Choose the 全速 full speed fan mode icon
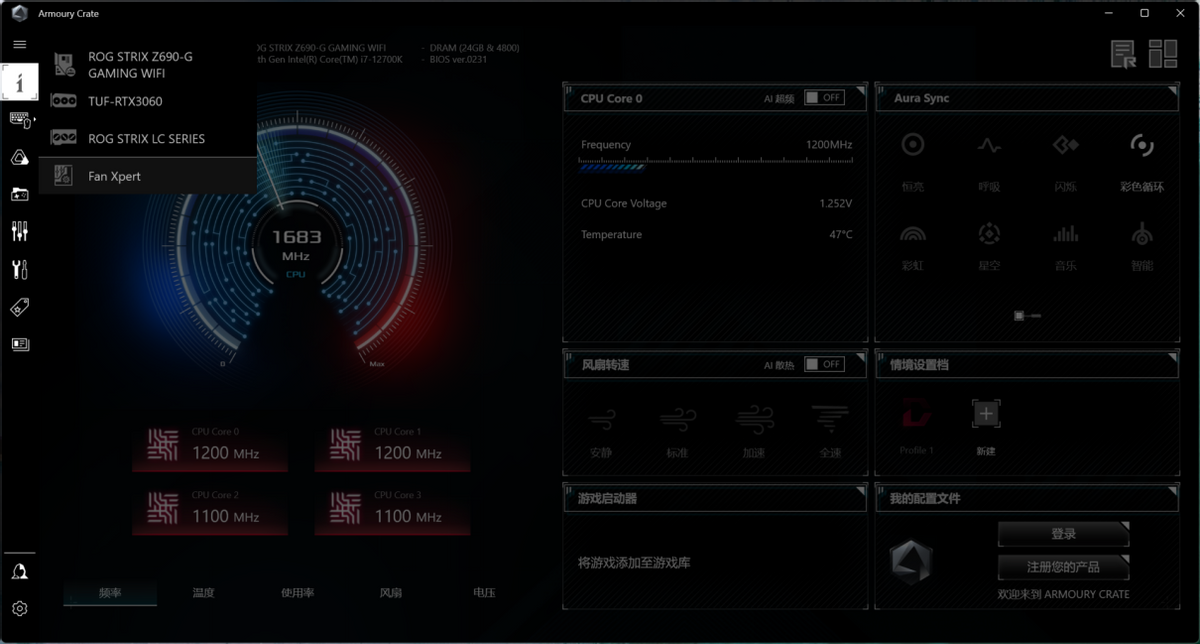 coord(830,418)
